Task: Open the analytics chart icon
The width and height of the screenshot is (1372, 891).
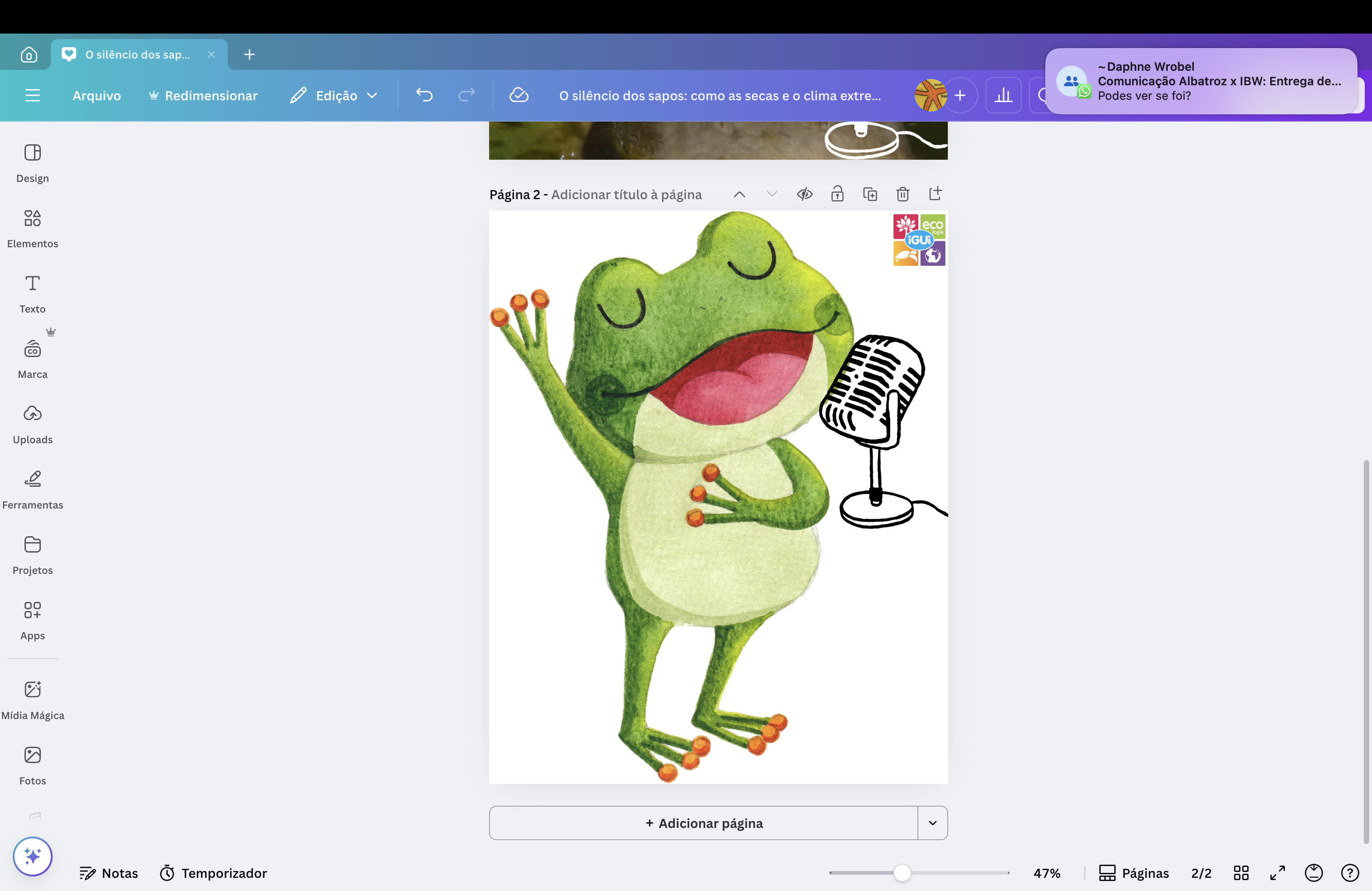Action: point(1003,95)
